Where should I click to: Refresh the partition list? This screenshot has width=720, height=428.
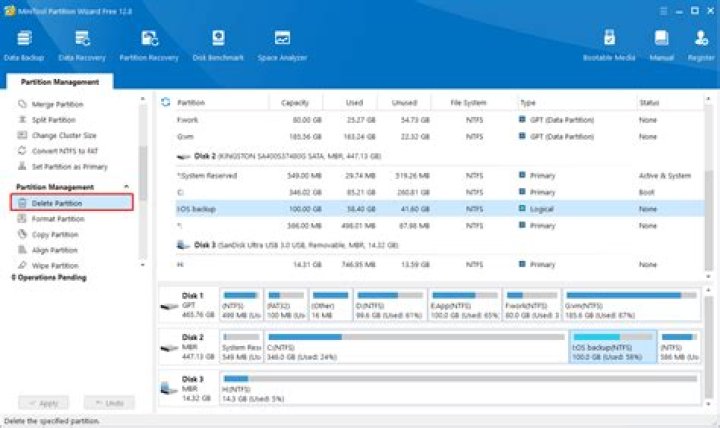click(166, 102)
